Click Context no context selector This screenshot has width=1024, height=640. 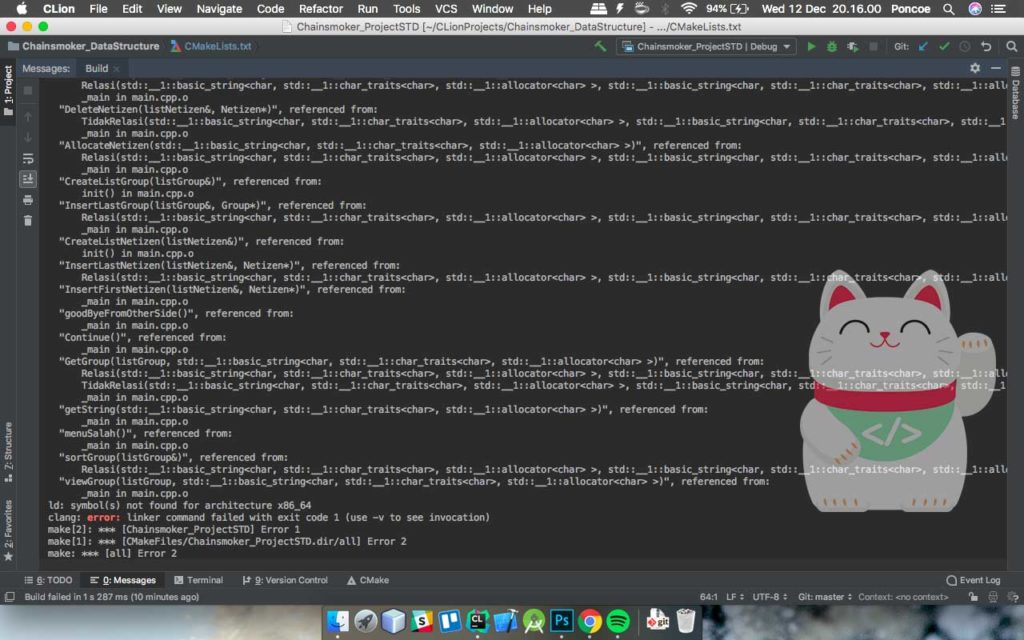[903, 597]
